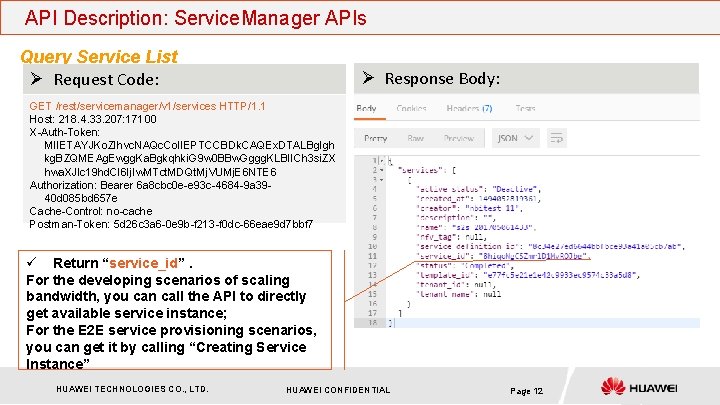
Task: Collapse the "services" array on line 2
Action: [x=382, y=170]
